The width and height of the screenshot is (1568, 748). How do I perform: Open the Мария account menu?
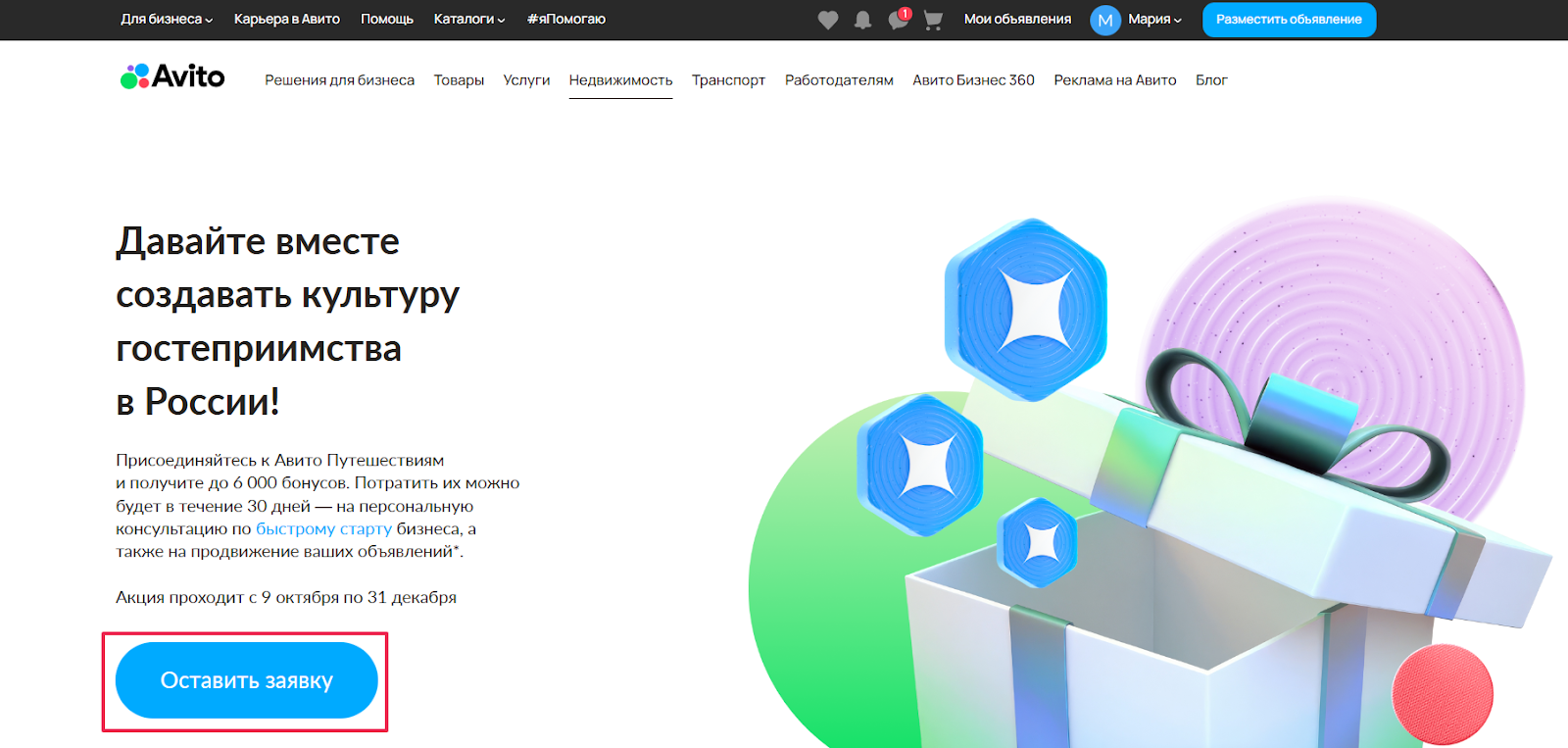pos(1154,19)
